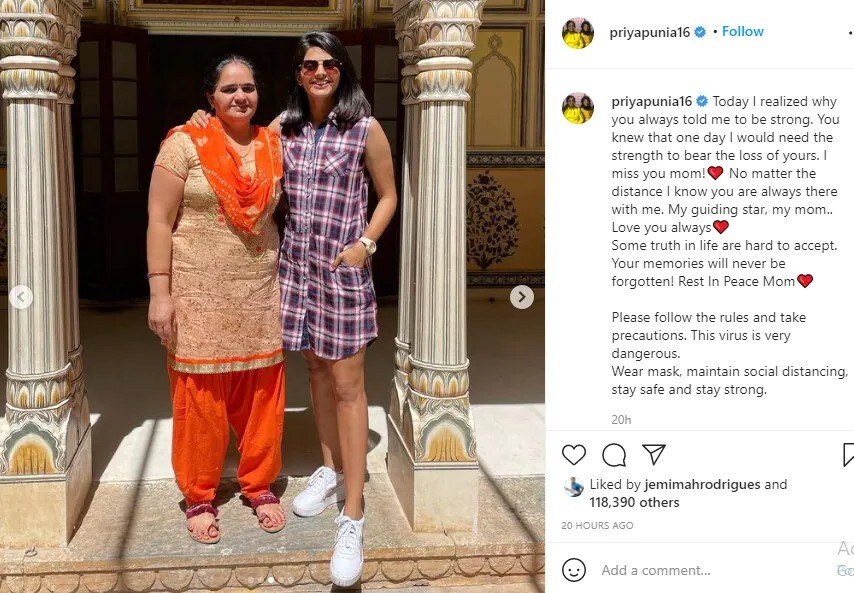Open liker's small avatar beside Liked by
This screenshot has width=854, height=593.
coord(574,486)
